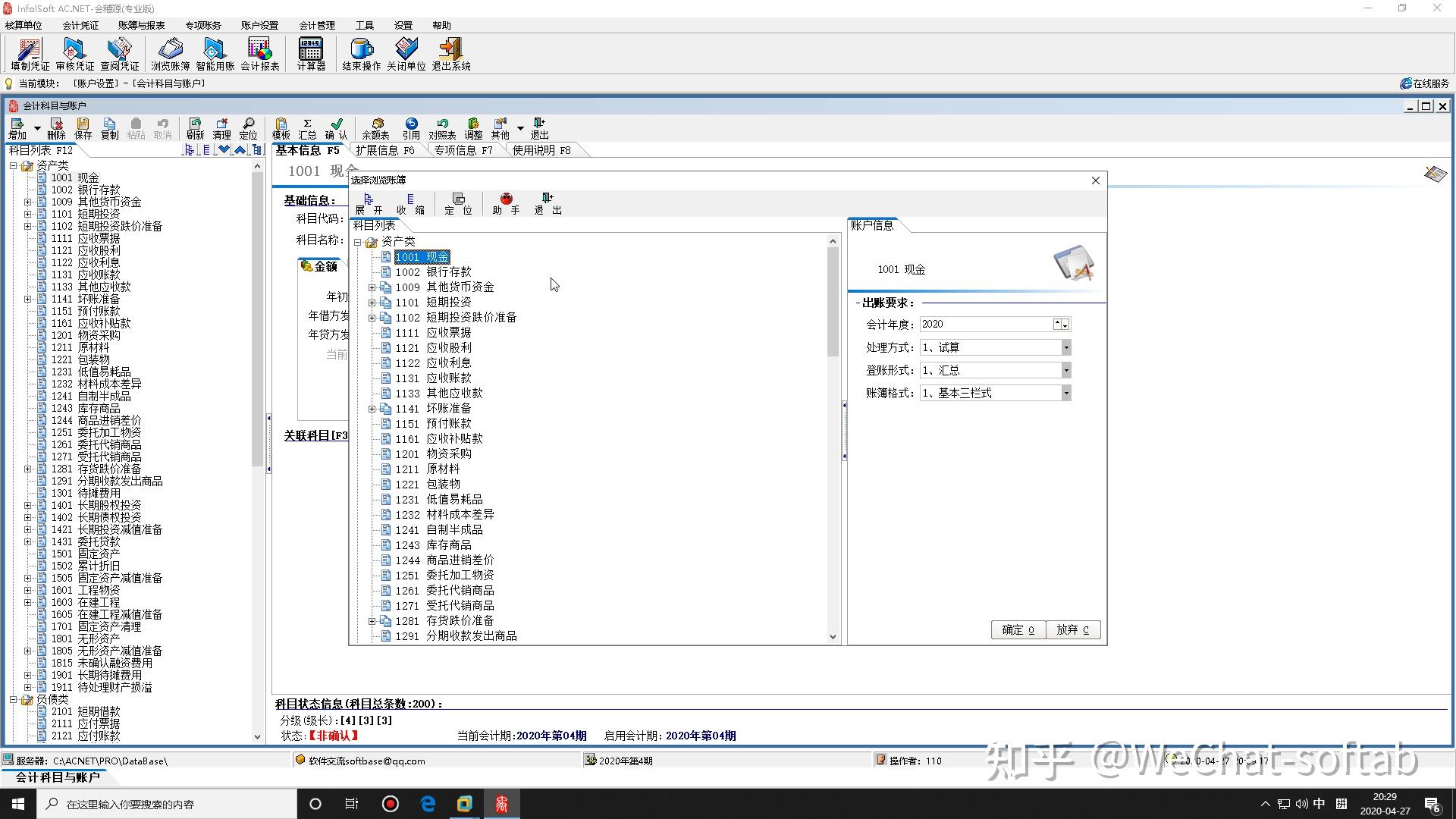
Task: Open the 会计报表 toolbar icon
Action: (259, 55)
